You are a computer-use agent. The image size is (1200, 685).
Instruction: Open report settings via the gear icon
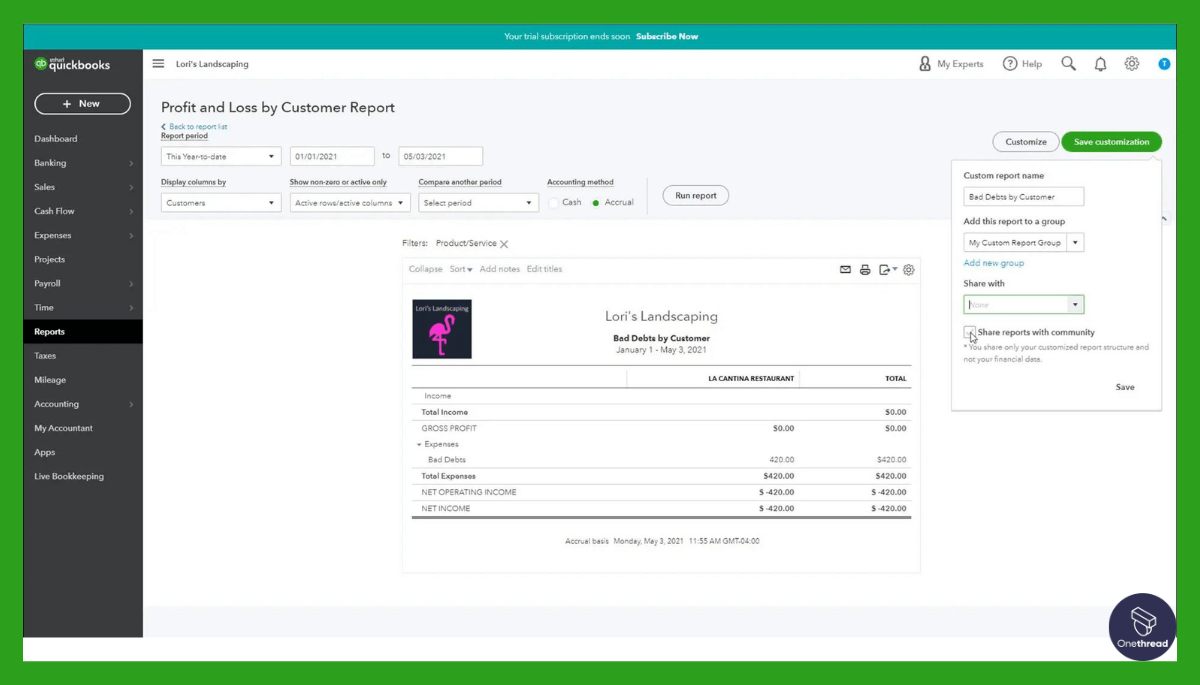click(x=908, y=270)
